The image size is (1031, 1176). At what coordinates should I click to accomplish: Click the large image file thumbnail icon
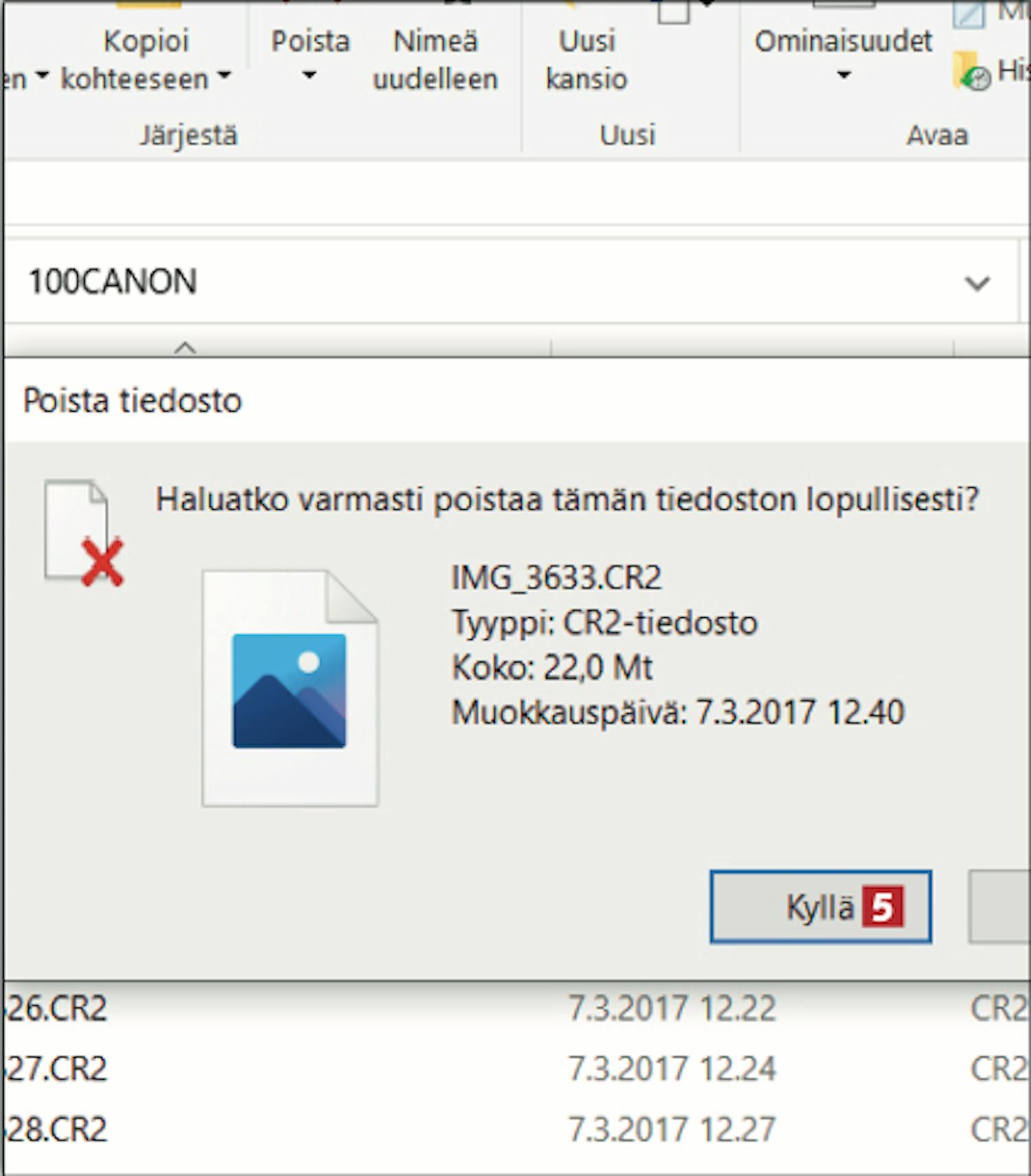pyautogui.click(x=290, y=687)
